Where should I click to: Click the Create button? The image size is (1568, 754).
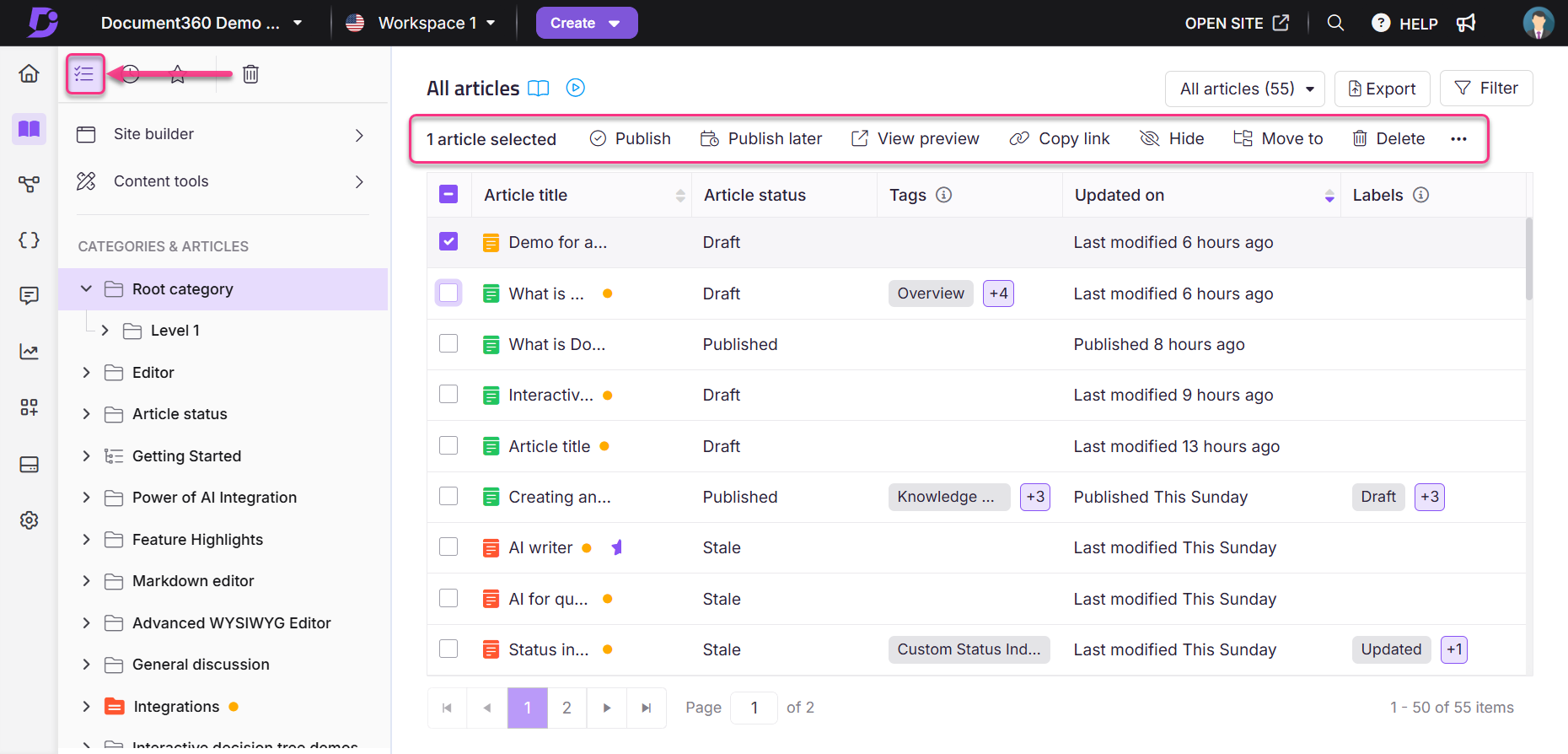click(587, 23)
